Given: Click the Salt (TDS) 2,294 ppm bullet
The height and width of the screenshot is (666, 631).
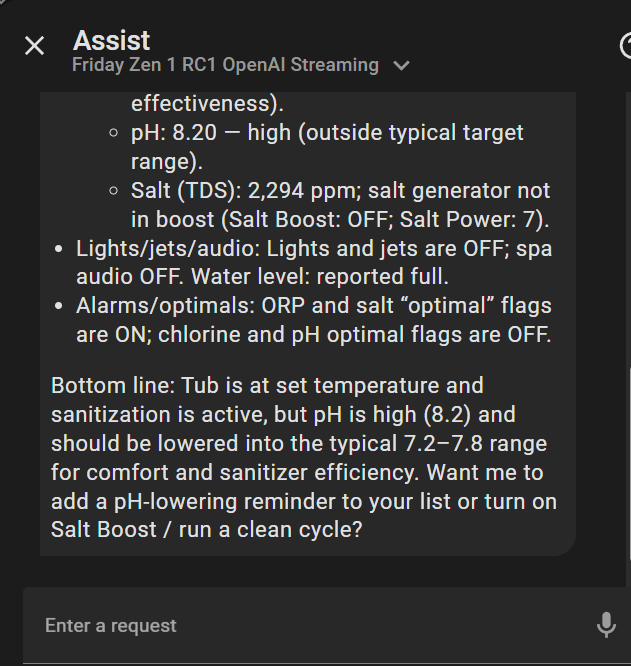Looking at the screenshot, I should (340, 190).
